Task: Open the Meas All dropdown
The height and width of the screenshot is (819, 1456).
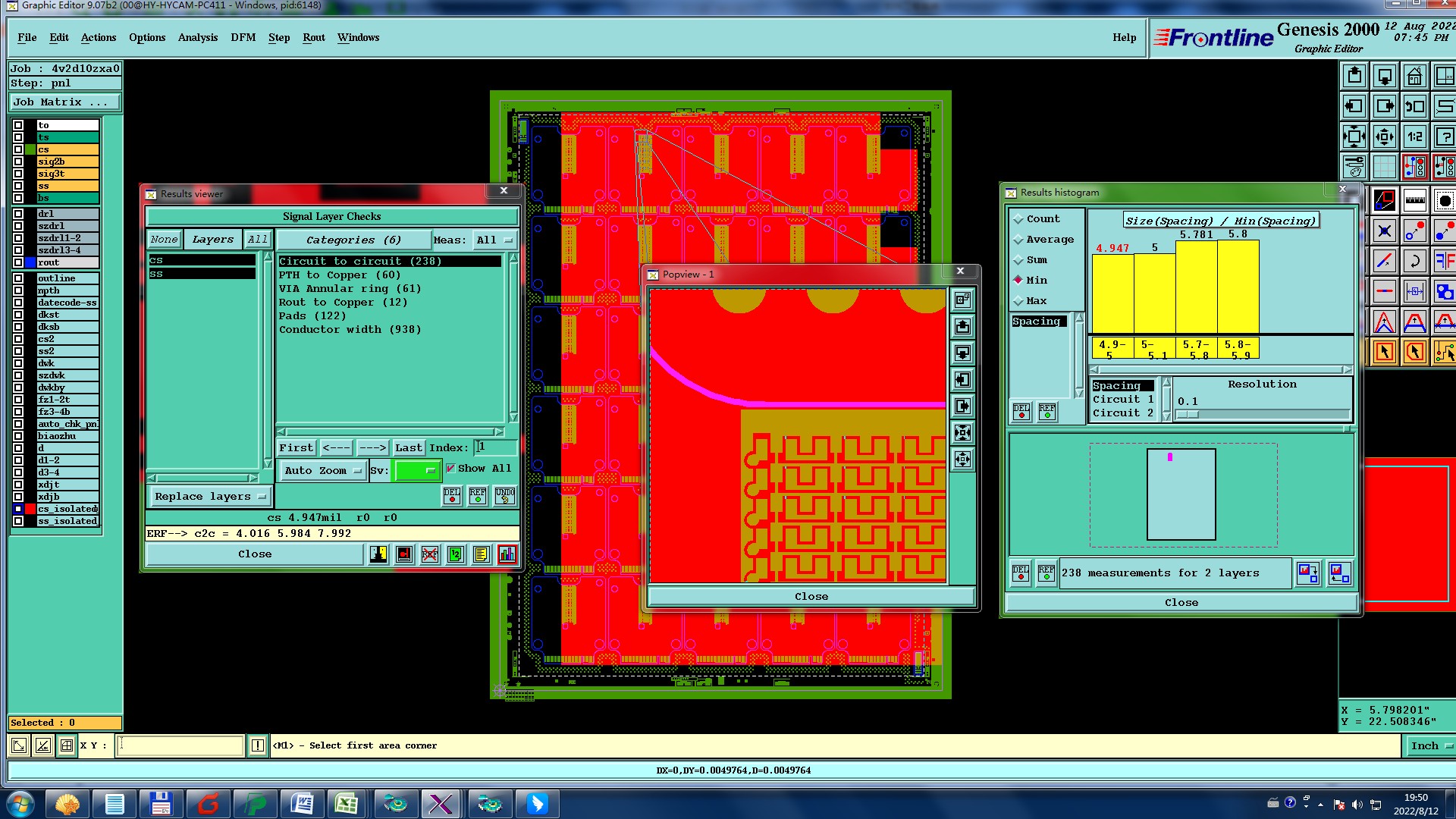Action: tap(494, 240)
